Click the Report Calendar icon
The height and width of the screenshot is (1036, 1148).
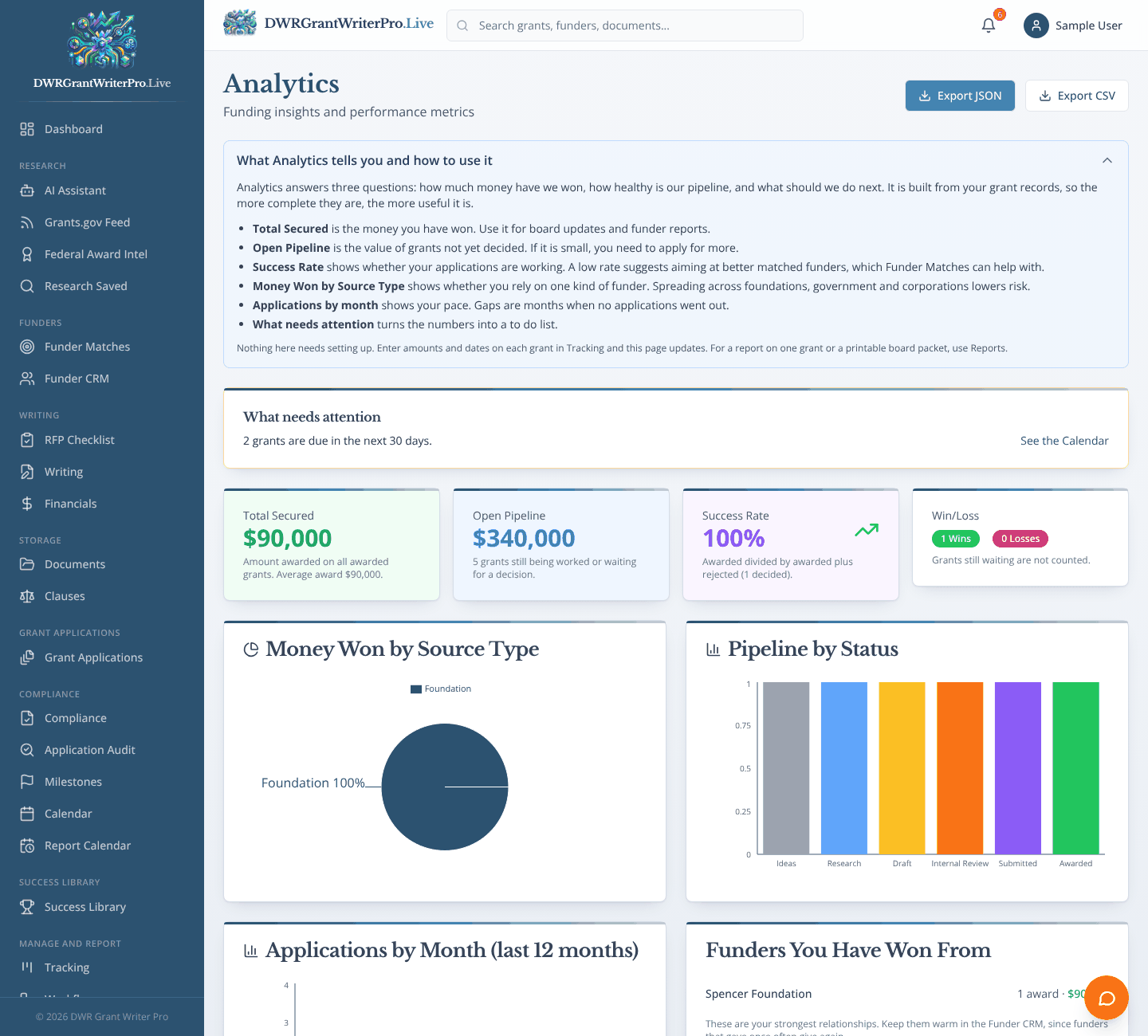click(x=27, y=846)
